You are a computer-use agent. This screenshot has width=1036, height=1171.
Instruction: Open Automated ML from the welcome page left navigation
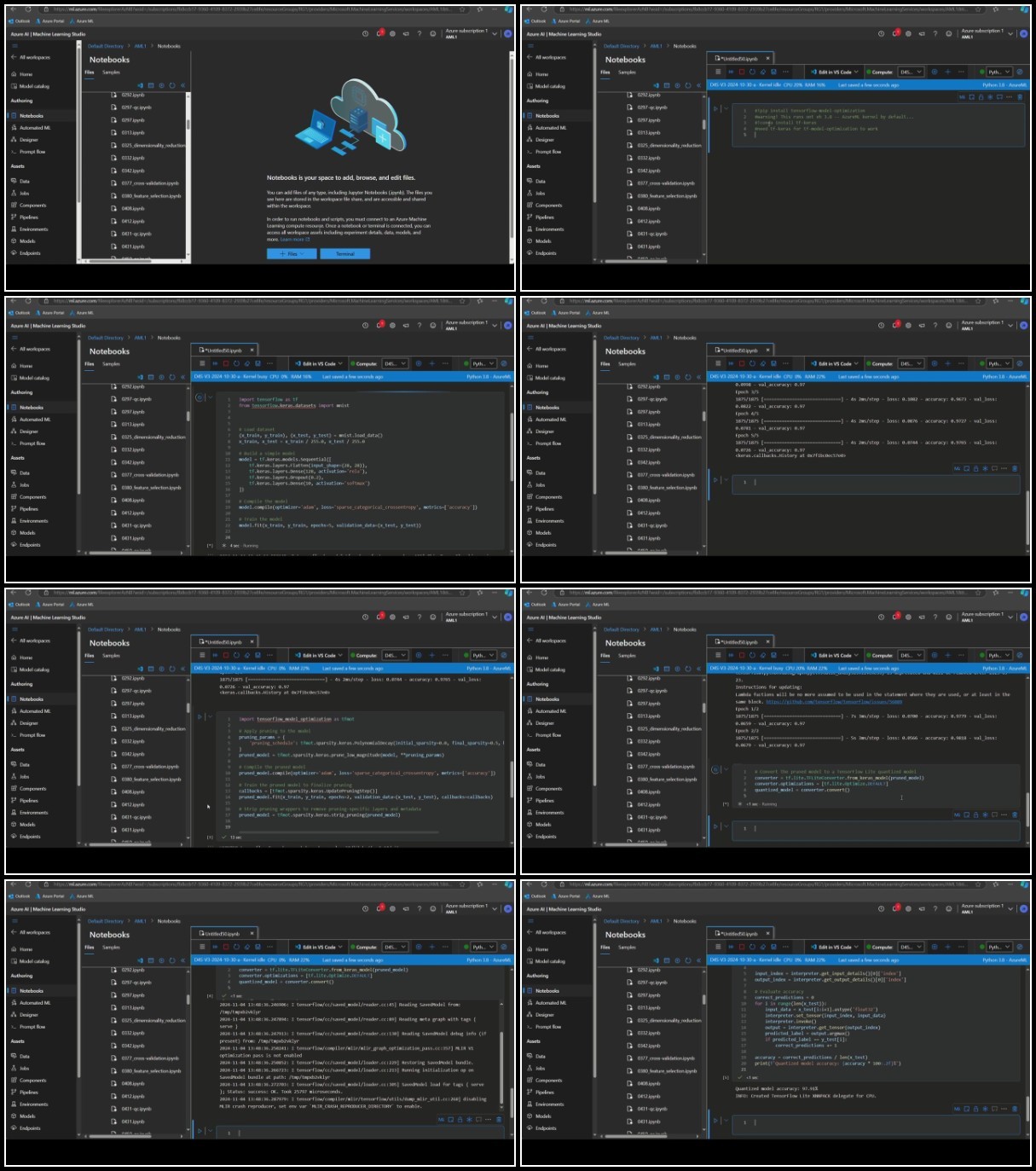coord(35,128)
